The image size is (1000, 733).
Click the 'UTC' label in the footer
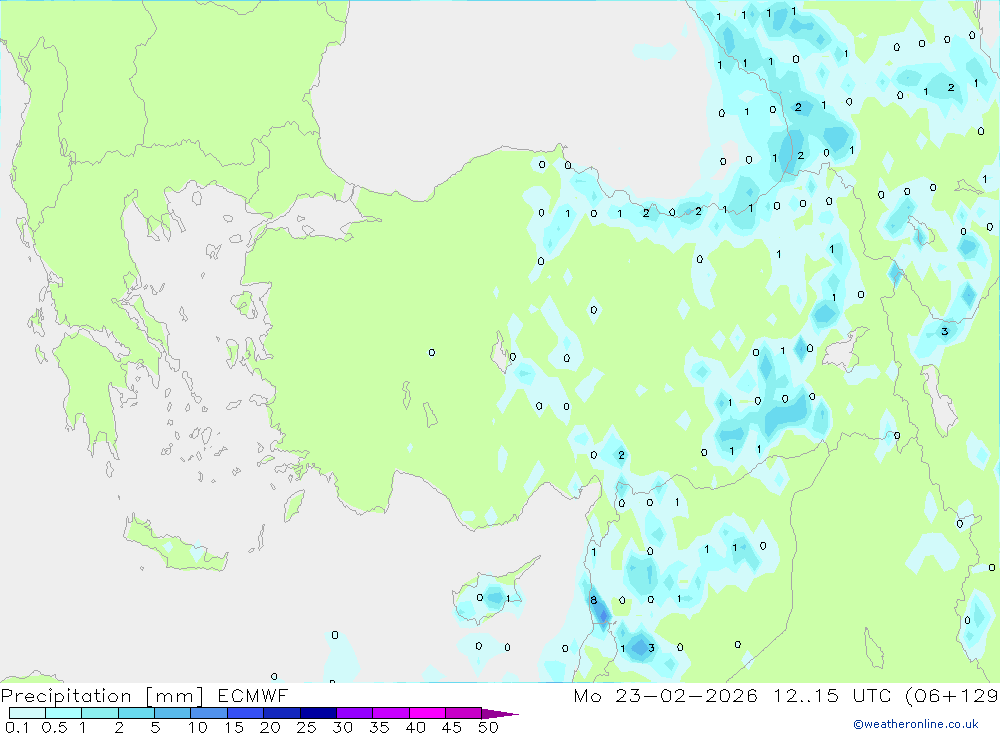click(x=872, y=695)
